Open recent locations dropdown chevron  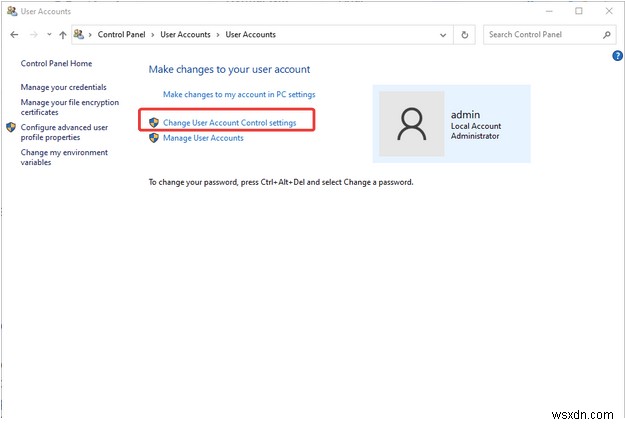tap(49, 35)
